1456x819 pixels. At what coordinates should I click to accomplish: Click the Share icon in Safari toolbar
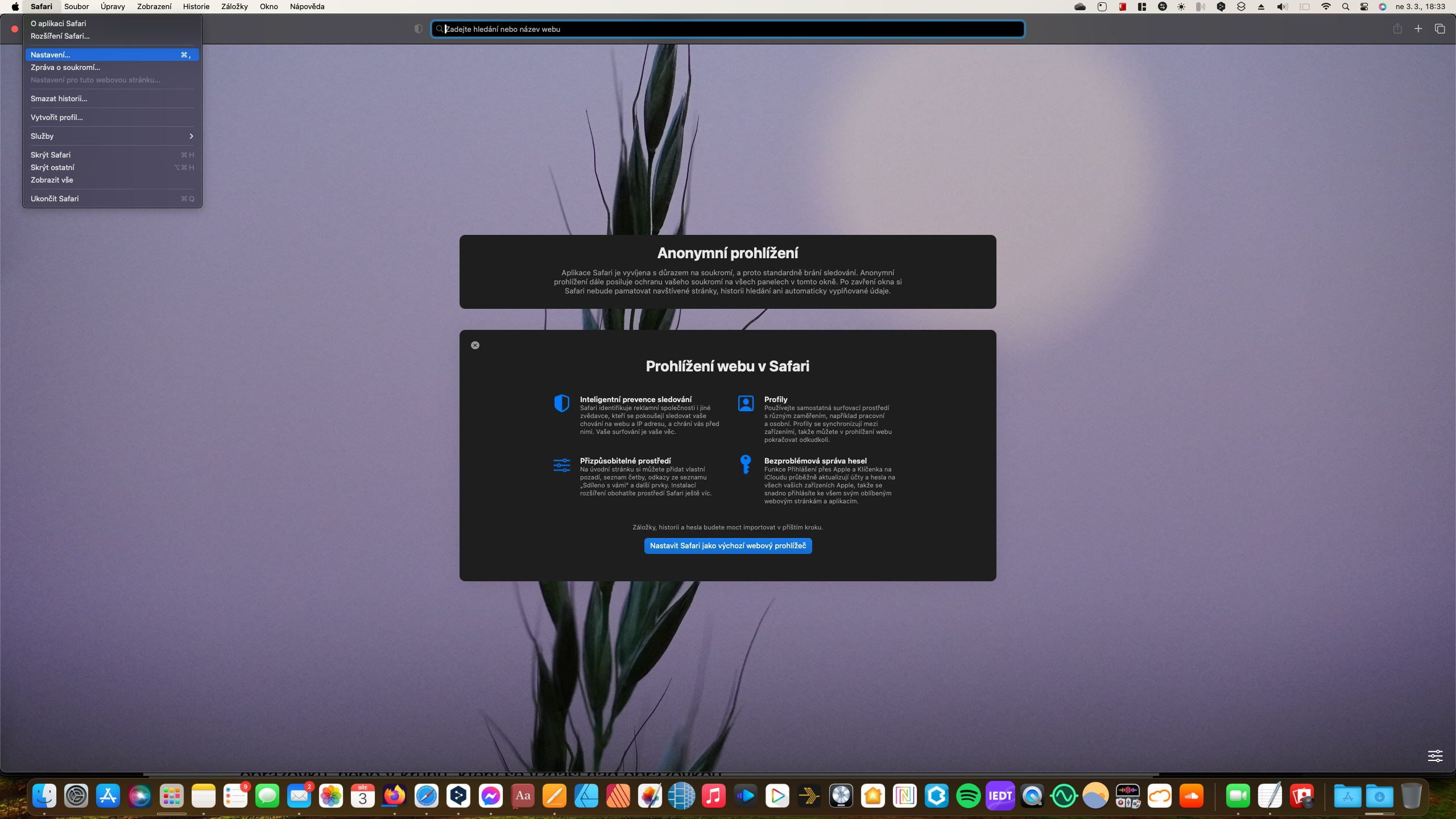(1397, 29)
